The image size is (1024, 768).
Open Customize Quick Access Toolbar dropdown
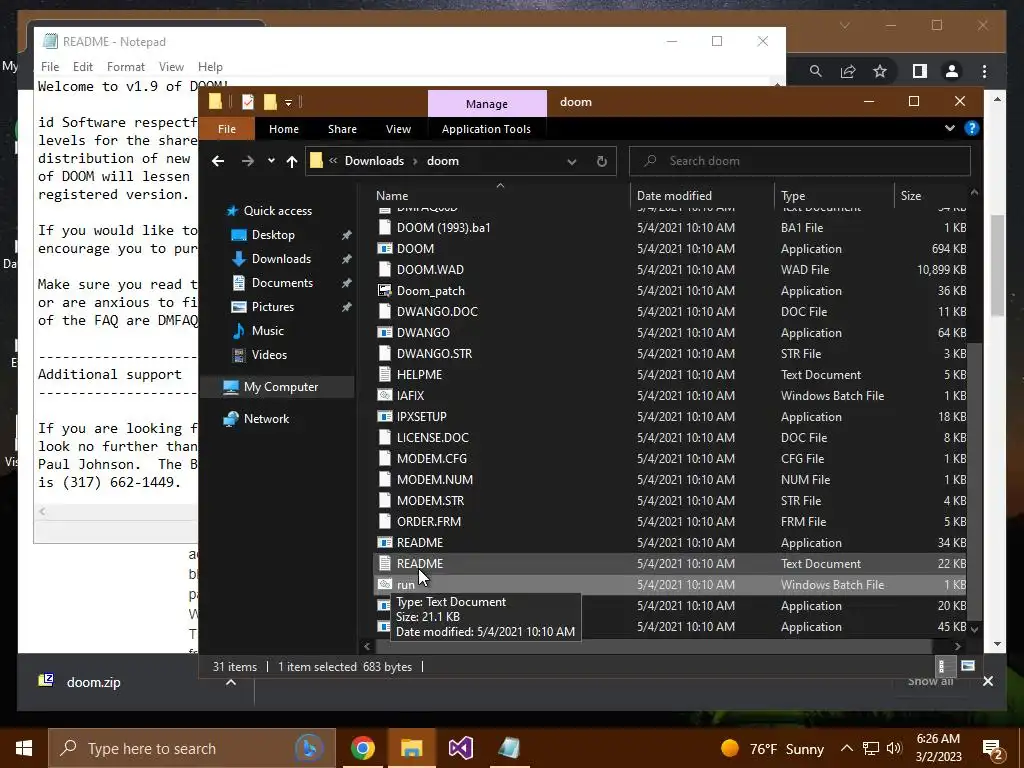(x=288, y=103)
